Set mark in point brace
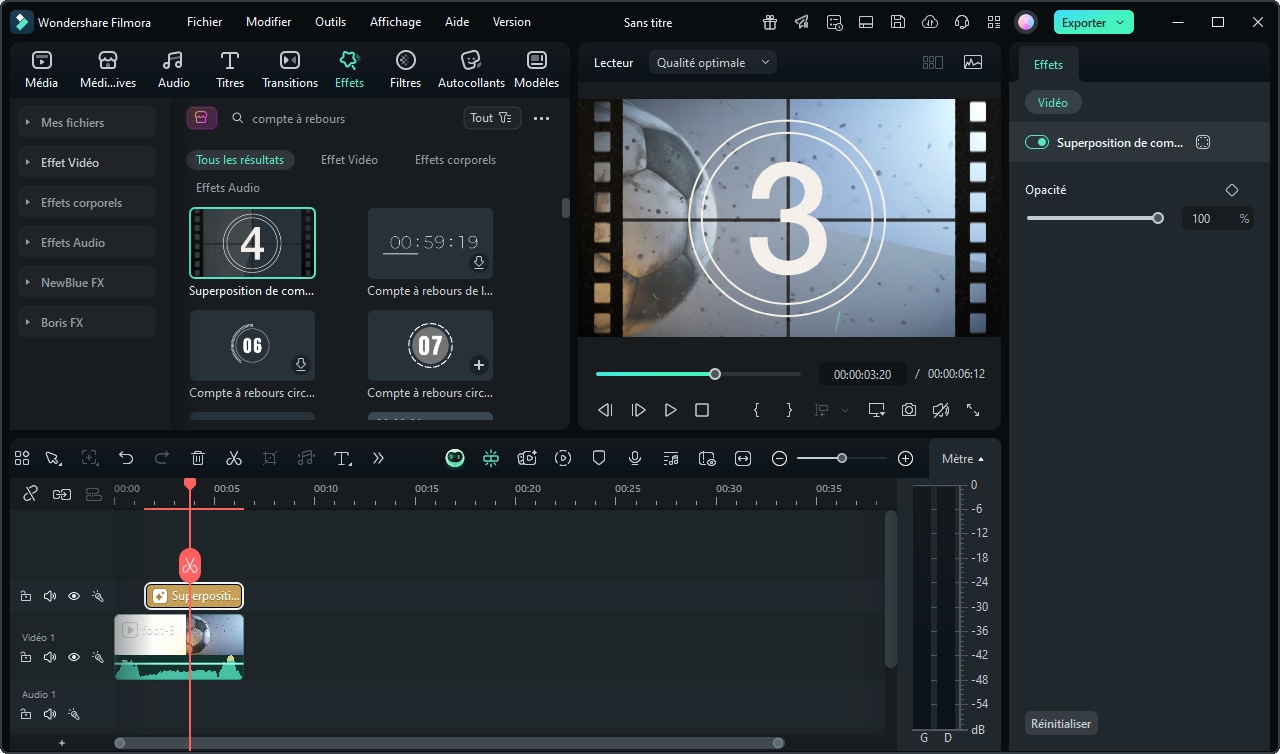Viewport: 1280px width, 754px height. pos(757,410)
